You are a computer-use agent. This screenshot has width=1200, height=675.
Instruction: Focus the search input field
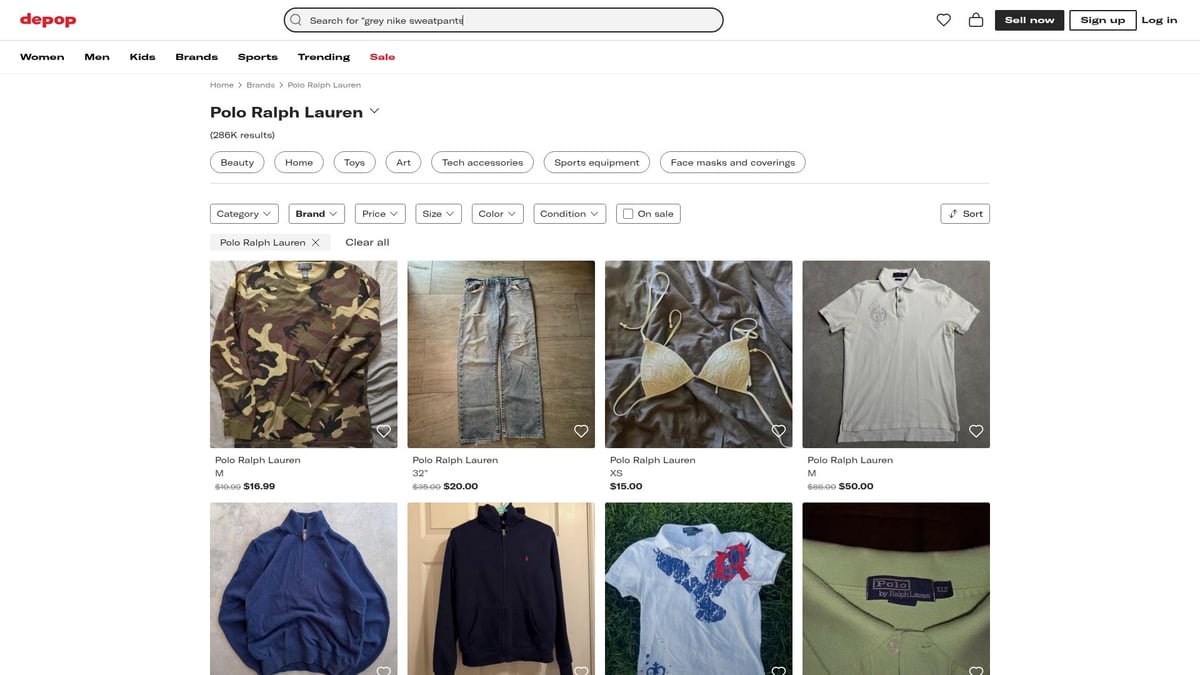pyautogui.click(x=510, y=20)
